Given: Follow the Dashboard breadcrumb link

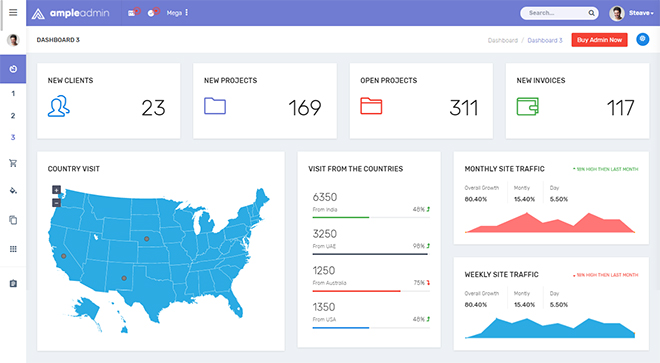Looking at the screenshot, I should click(x=503, y=40).
